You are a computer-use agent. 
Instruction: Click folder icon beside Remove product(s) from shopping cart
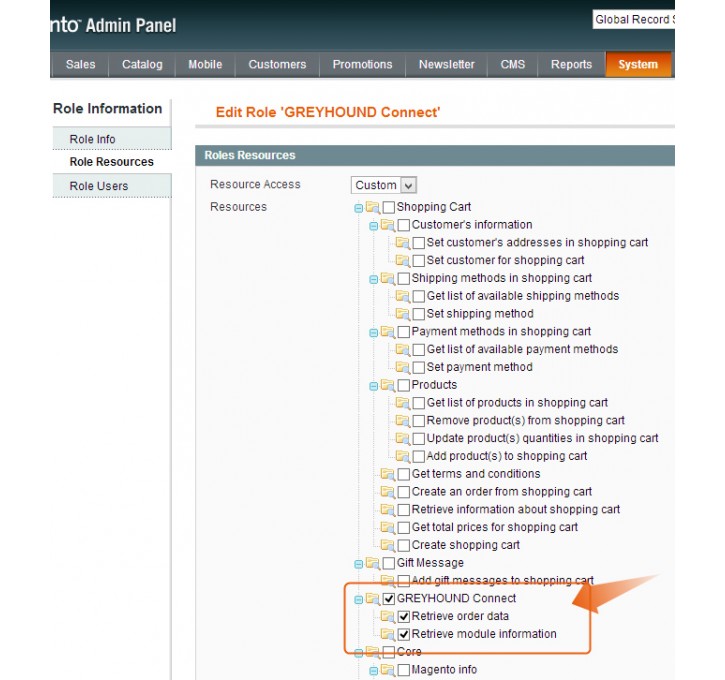click(x=402, y=421)
